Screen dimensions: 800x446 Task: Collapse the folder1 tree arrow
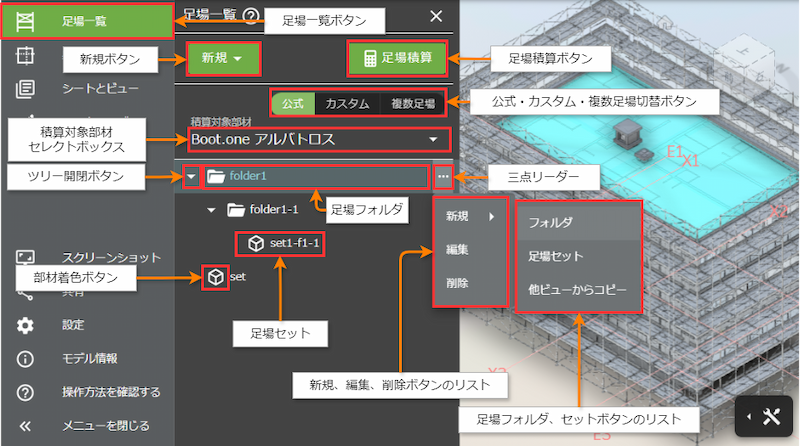(x=191, y=177)
